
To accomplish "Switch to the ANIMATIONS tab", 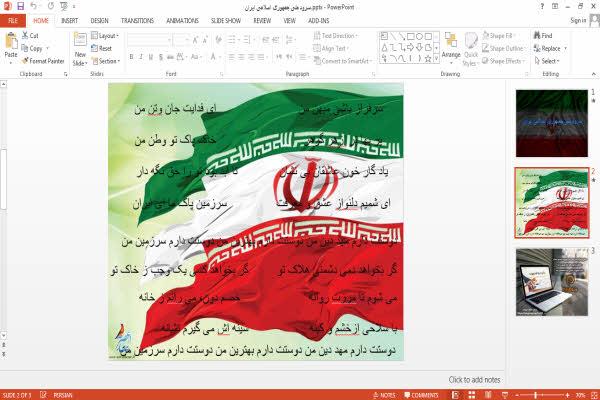I will point(183,21).
